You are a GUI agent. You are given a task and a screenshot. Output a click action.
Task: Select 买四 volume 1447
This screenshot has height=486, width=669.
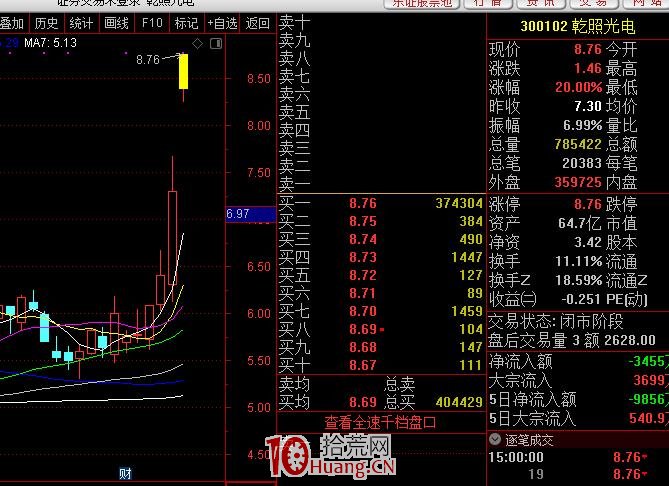467,257
